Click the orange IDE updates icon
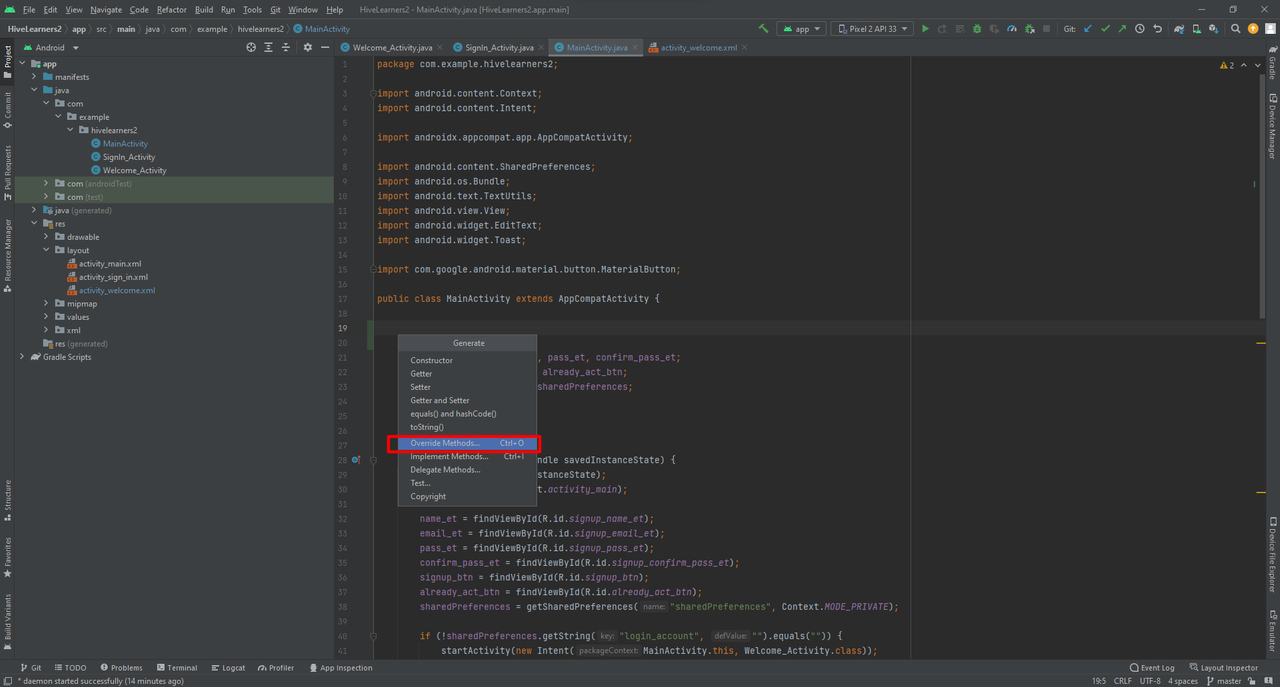Image resolution: width=1280 pixels, height=687 pixels. point(1253,29)
